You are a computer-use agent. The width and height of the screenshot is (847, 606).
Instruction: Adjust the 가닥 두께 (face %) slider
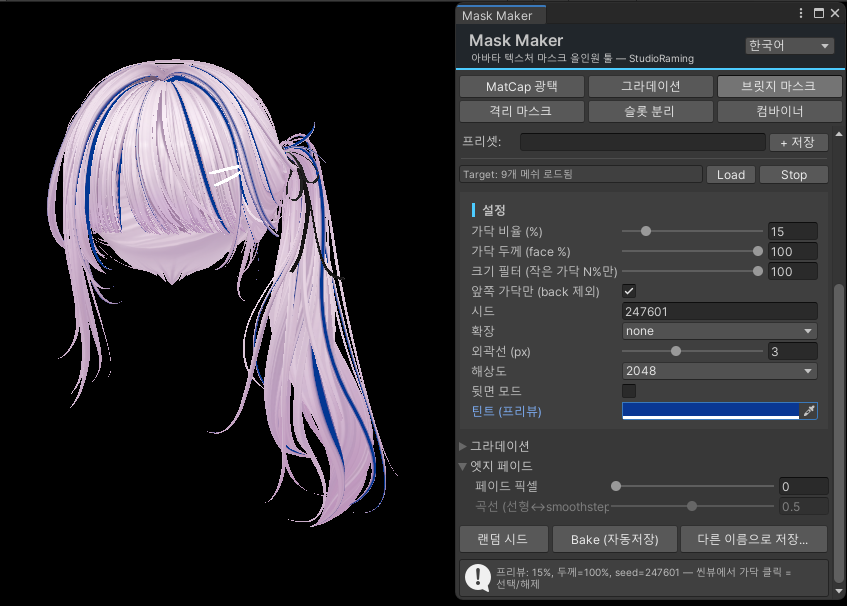click(693, 251)
